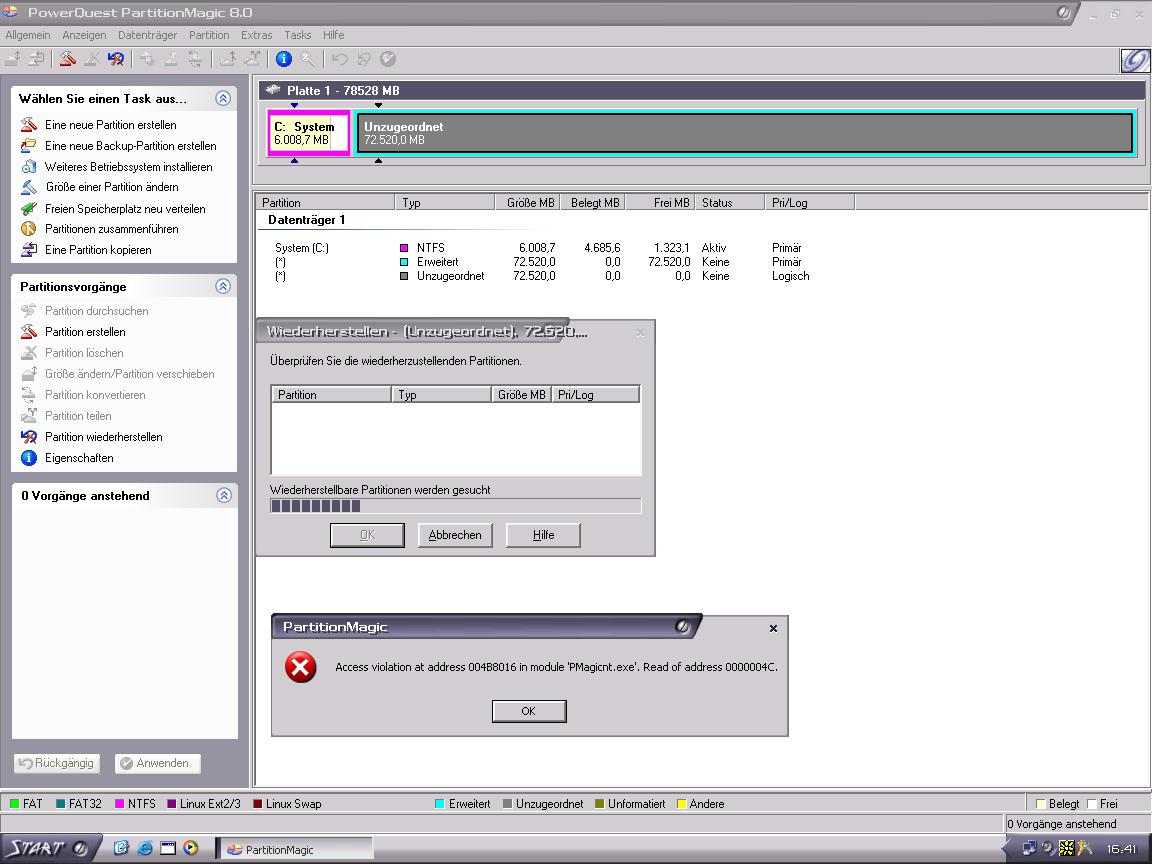The image size is (1152, 864).
Task: Click the START button
Action: pyautogui.click(x=48, y=849)
